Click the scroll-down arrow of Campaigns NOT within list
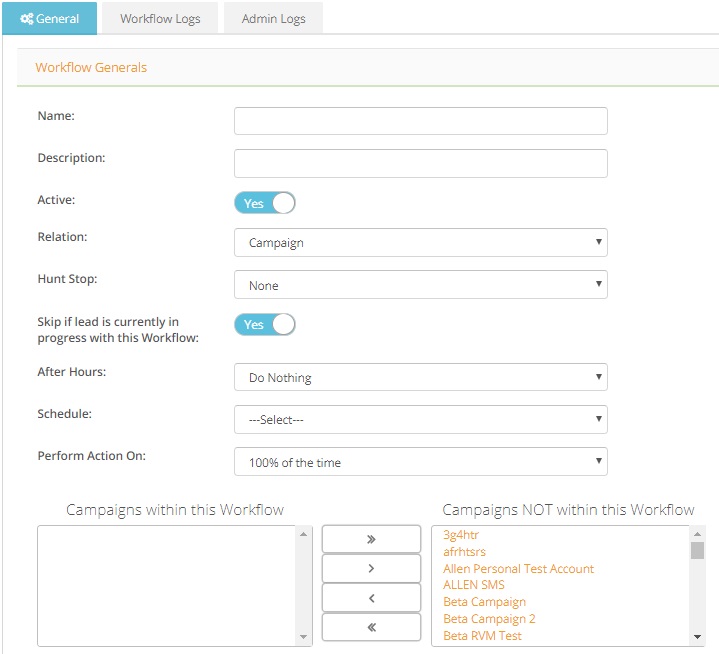The width and height of the screenshot is (719, 654). pyautogui.click(x=697, y=637)
